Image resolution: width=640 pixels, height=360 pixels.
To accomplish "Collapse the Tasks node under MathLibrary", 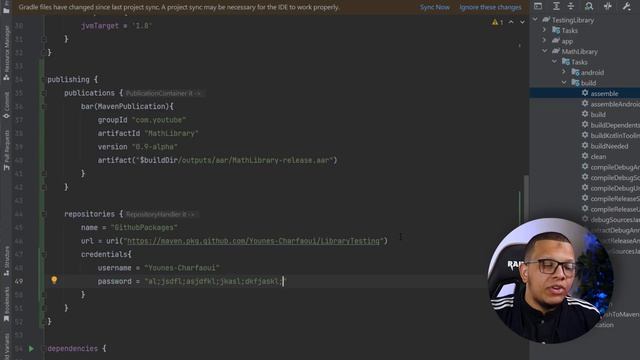I will [554, 62].
